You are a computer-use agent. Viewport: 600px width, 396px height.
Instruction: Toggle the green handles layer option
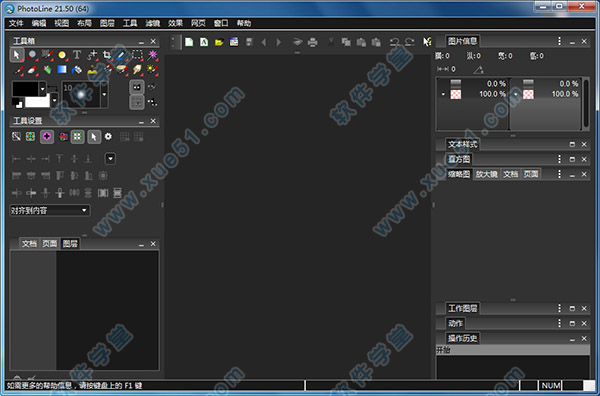77,137
